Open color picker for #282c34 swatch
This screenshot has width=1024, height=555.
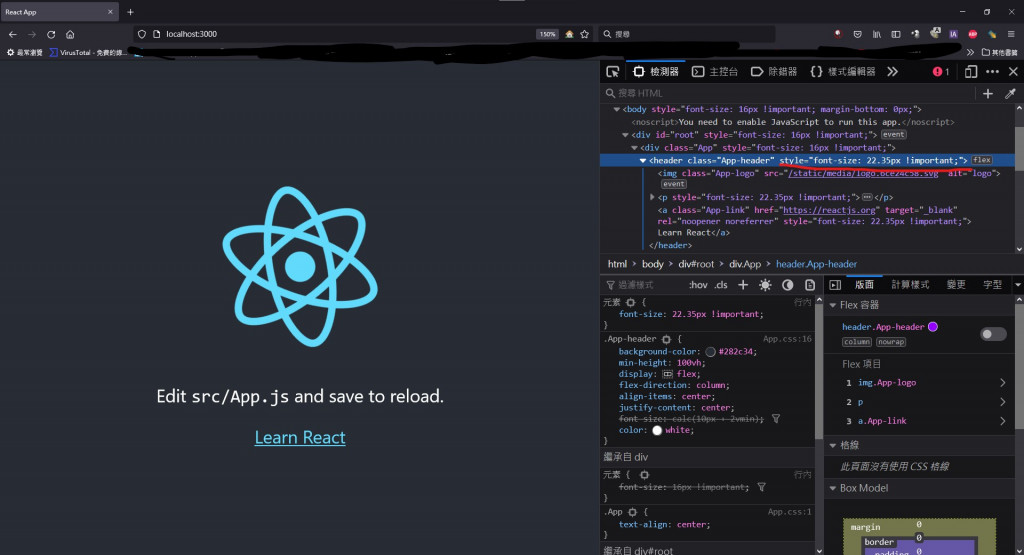click(x=711, y=352)
